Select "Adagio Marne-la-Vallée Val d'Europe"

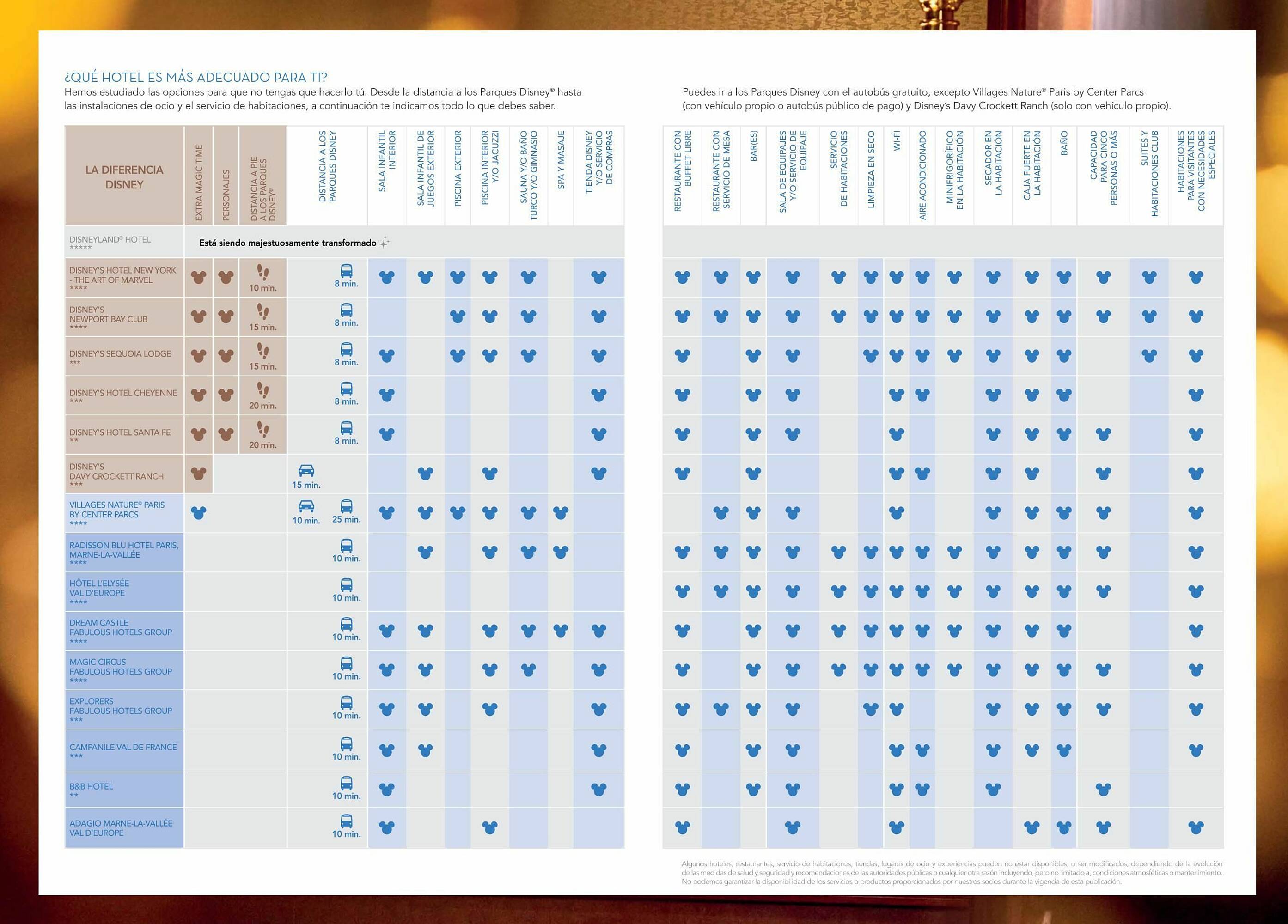(121, 828)
